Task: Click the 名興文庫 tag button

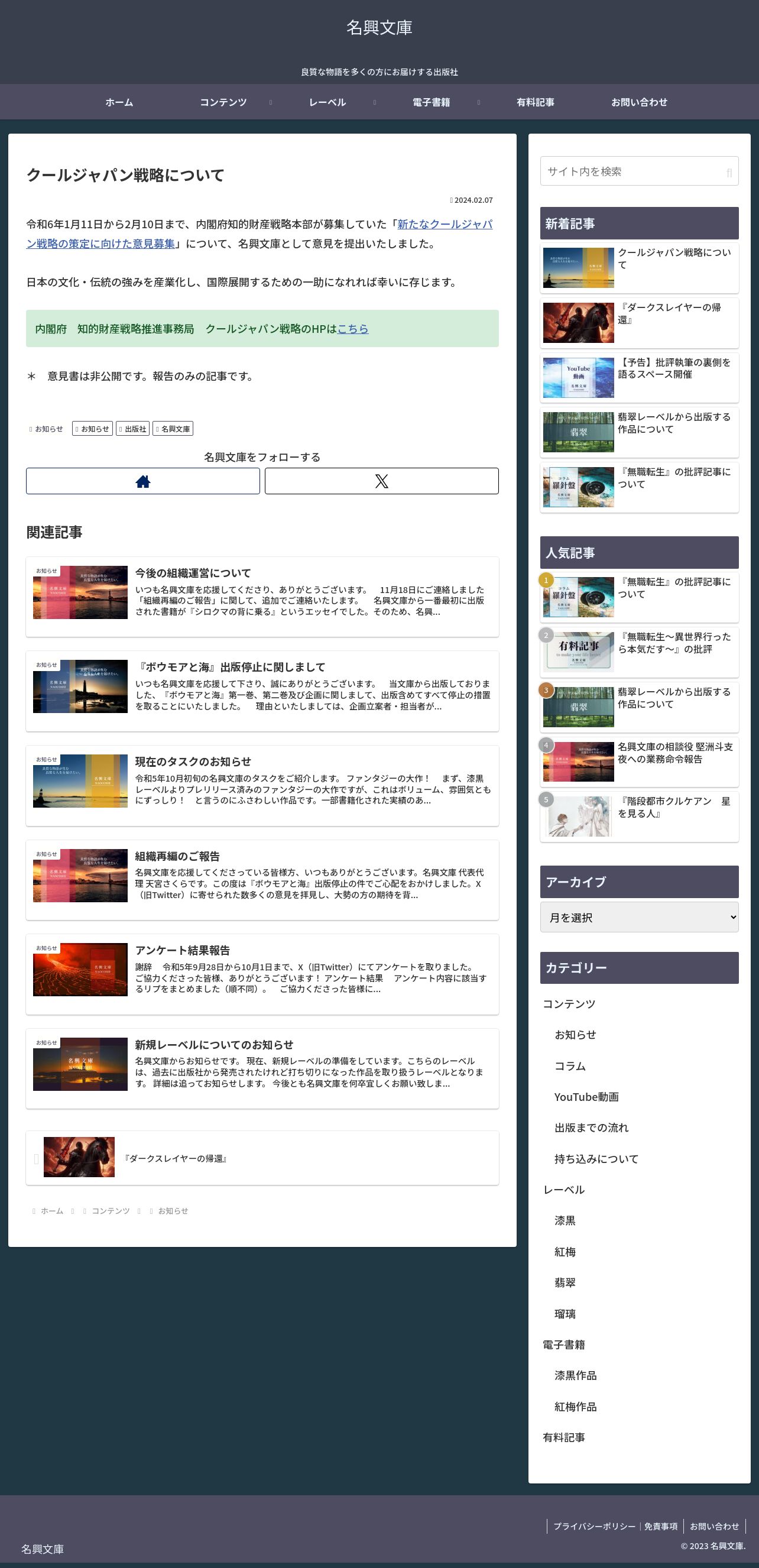Action: tap(173, 429)
